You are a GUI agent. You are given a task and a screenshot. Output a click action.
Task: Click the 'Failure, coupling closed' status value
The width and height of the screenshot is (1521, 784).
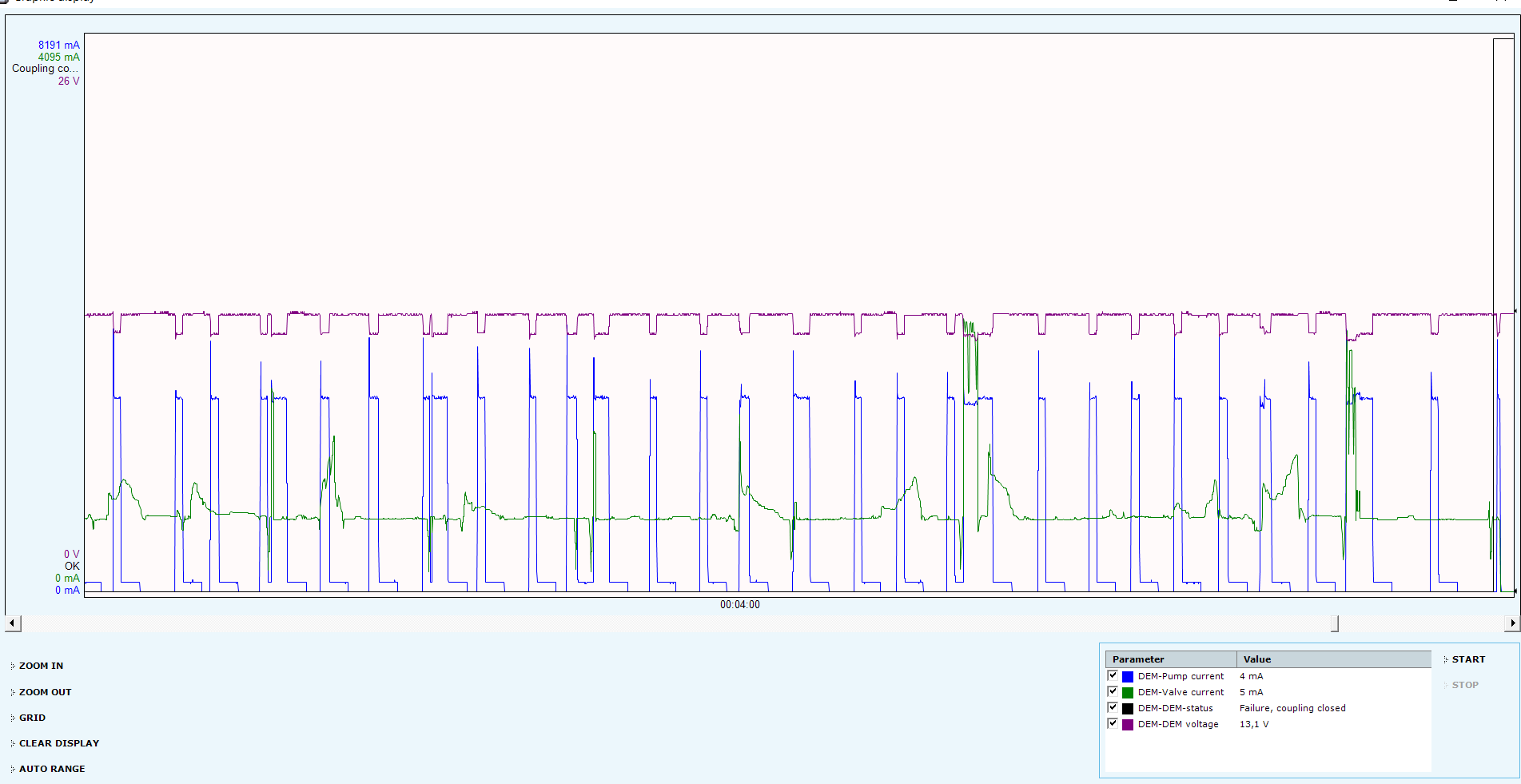[x=1292, y=708]
